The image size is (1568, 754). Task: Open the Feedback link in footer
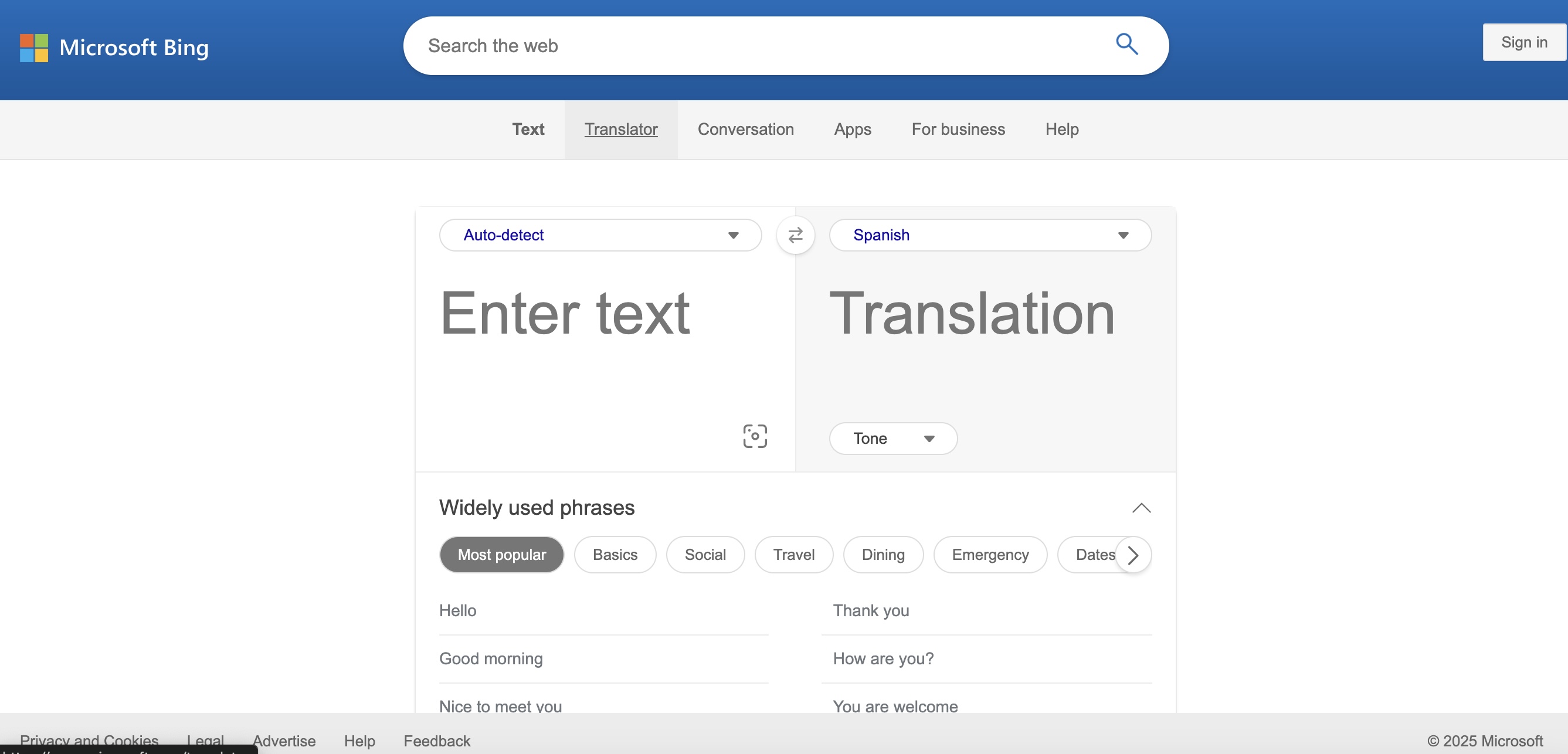click(436, 741)
